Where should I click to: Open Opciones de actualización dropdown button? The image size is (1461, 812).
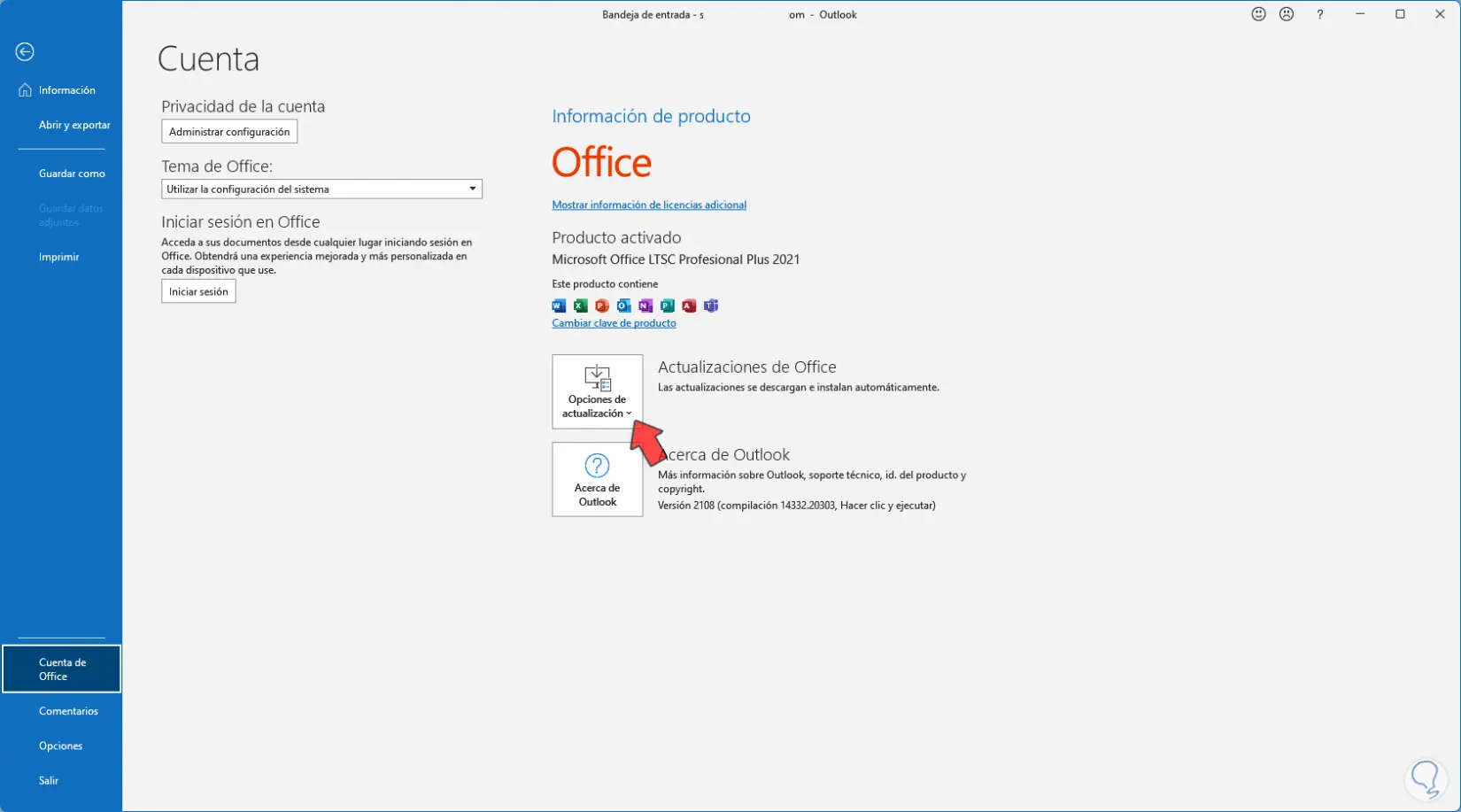pyautogui.click(x=598, y=391)
